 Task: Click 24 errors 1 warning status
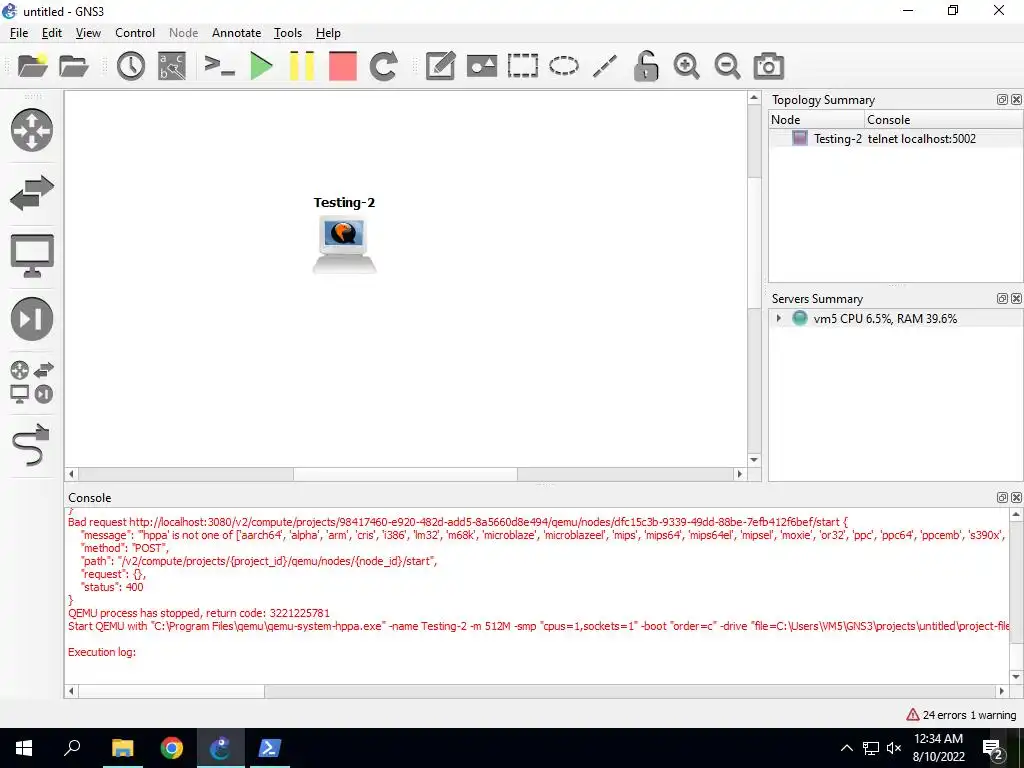(961, 715)
